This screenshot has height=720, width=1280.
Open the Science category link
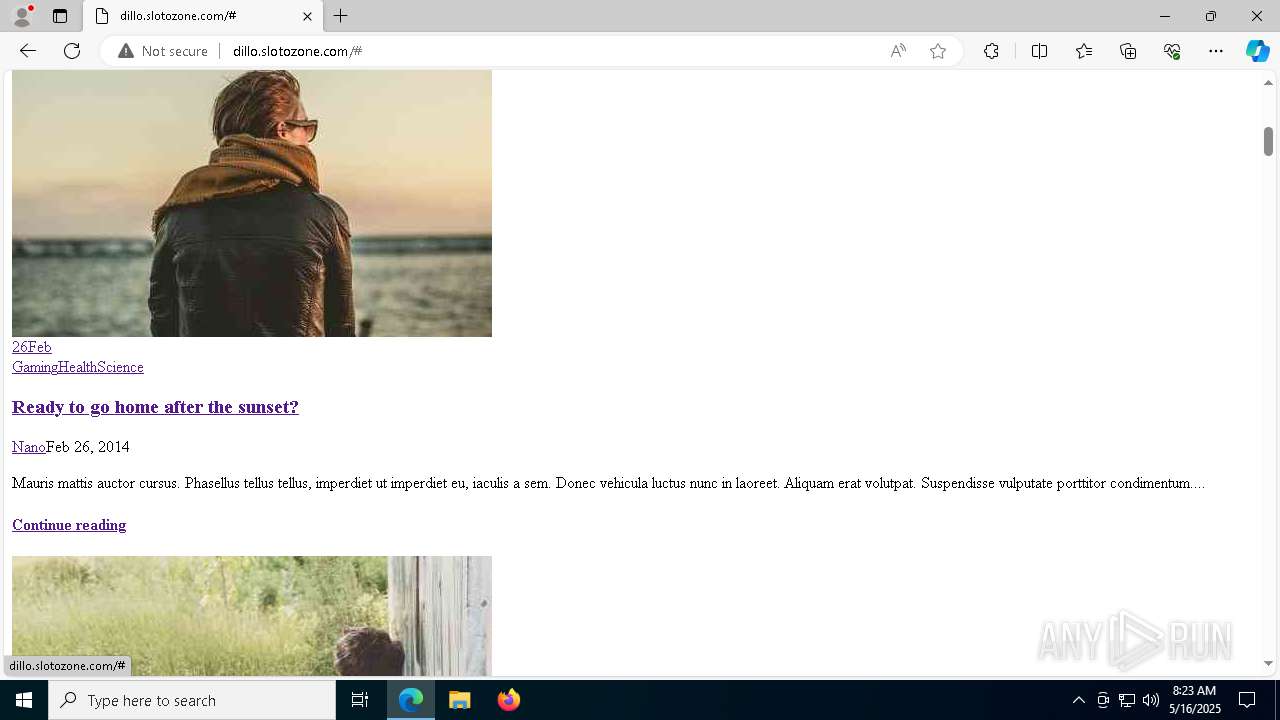tap(120, 367)
